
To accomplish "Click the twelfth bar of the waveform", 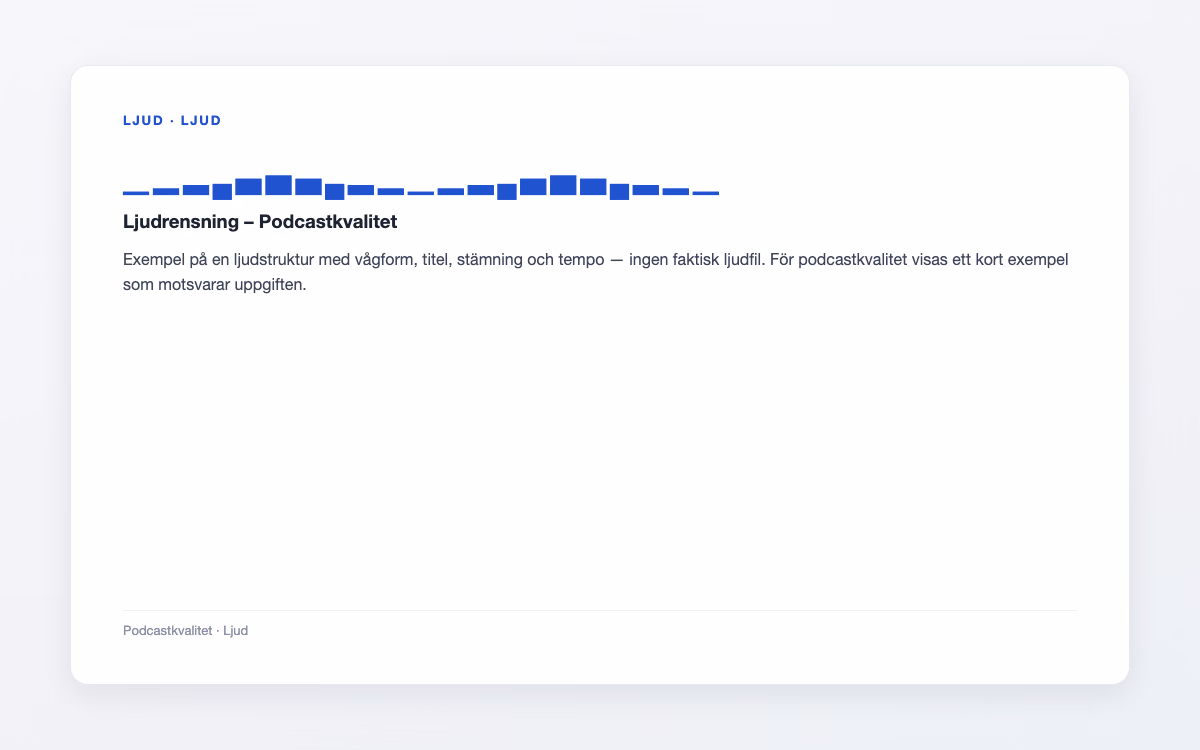I will 451,191.
